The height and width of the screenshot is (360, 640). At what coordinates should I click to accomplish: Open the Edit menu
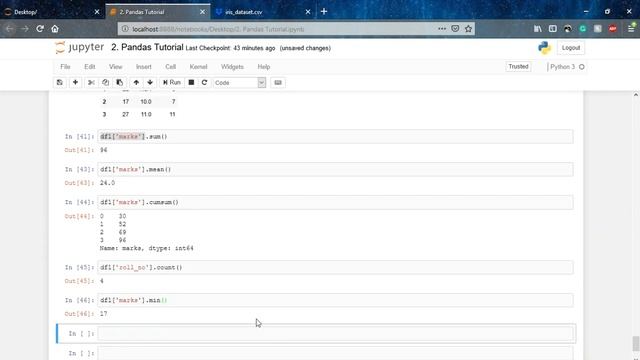pyautogui.click(x=90, y=67)
